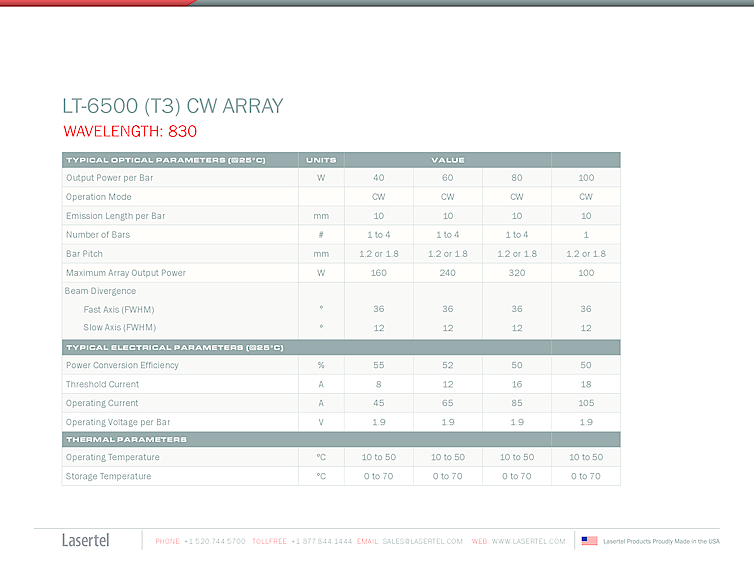Click the Maximum Array Output Power value 320
The image size is (754, 566).
point(516,273)
